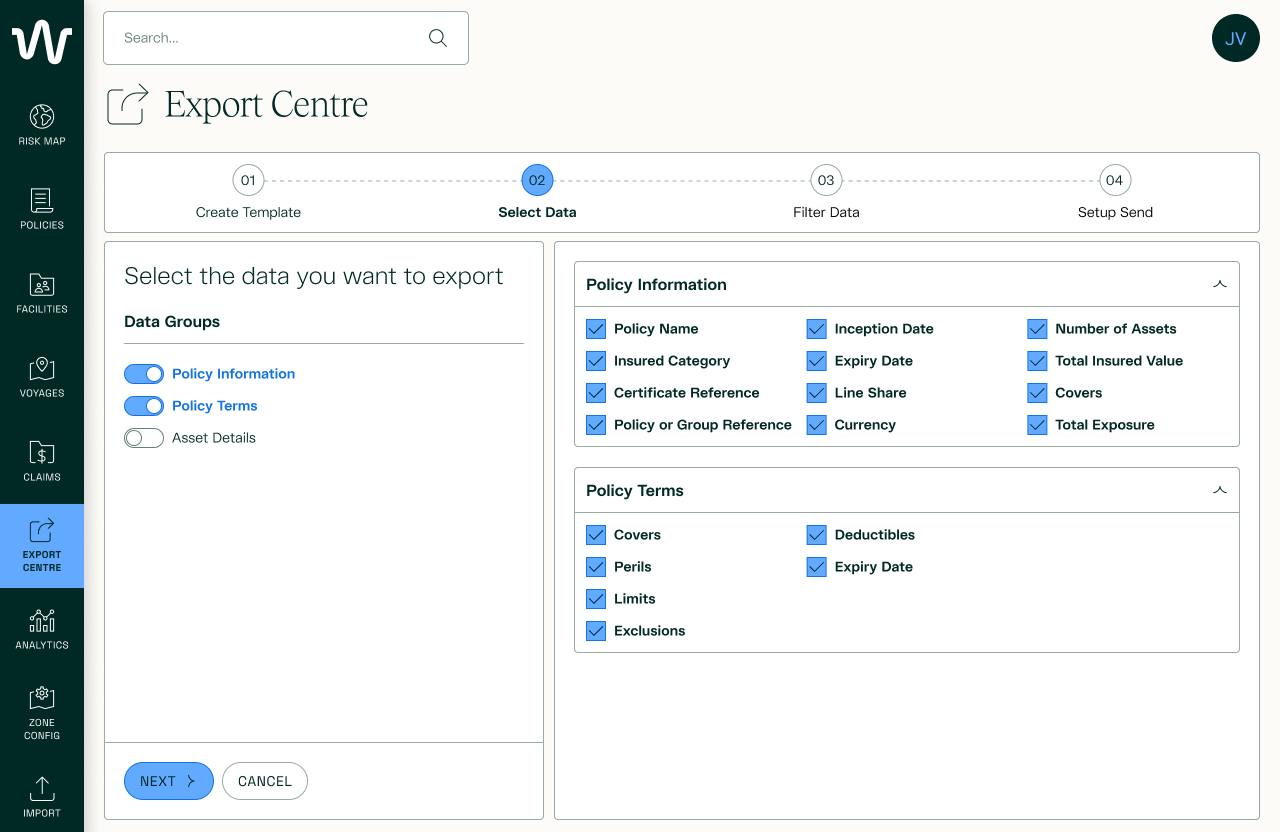
Task: Uncheck the Perils checkbox
Action: click(596, 567)
